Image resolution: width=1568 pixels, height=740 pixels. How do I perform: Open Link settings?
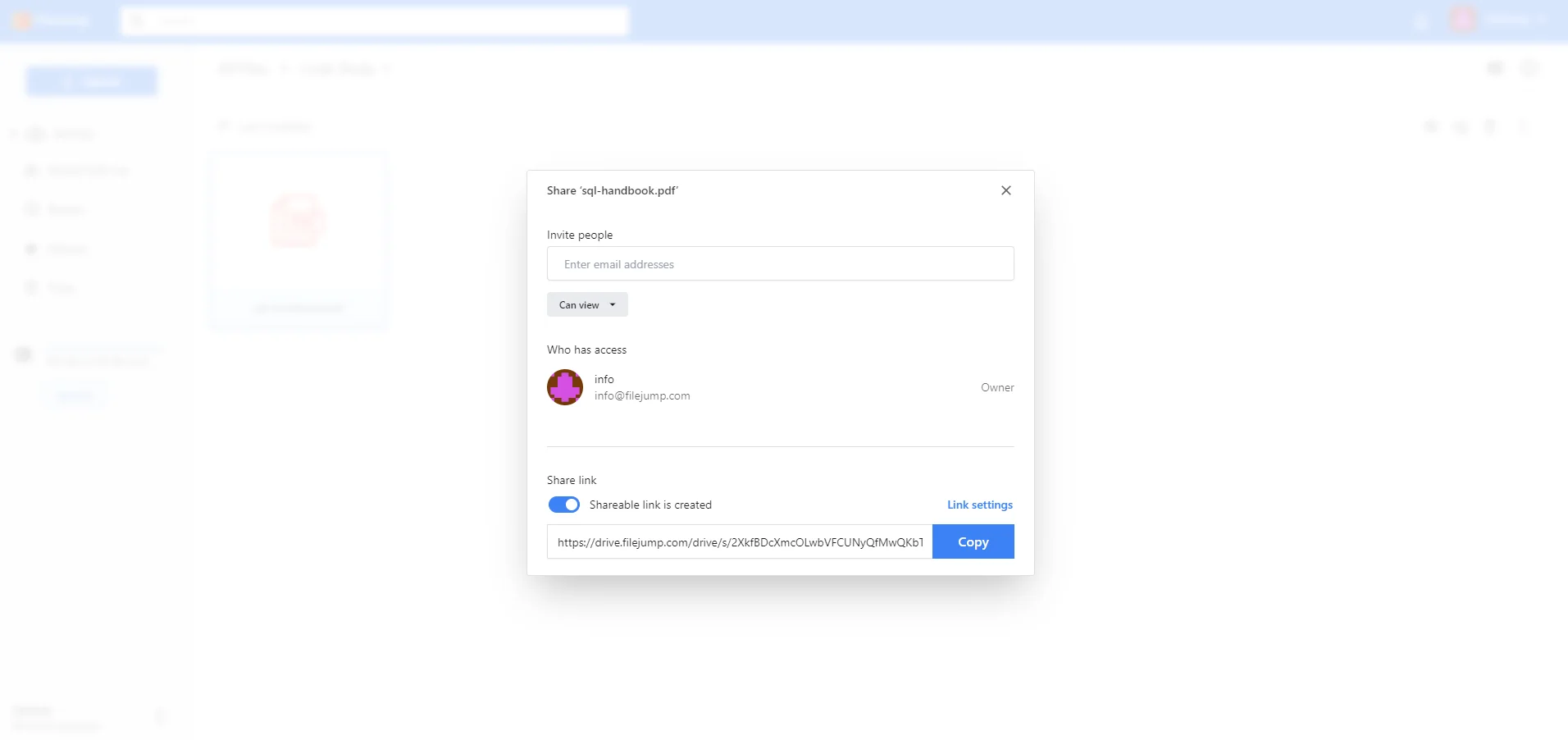click(979, 505)
